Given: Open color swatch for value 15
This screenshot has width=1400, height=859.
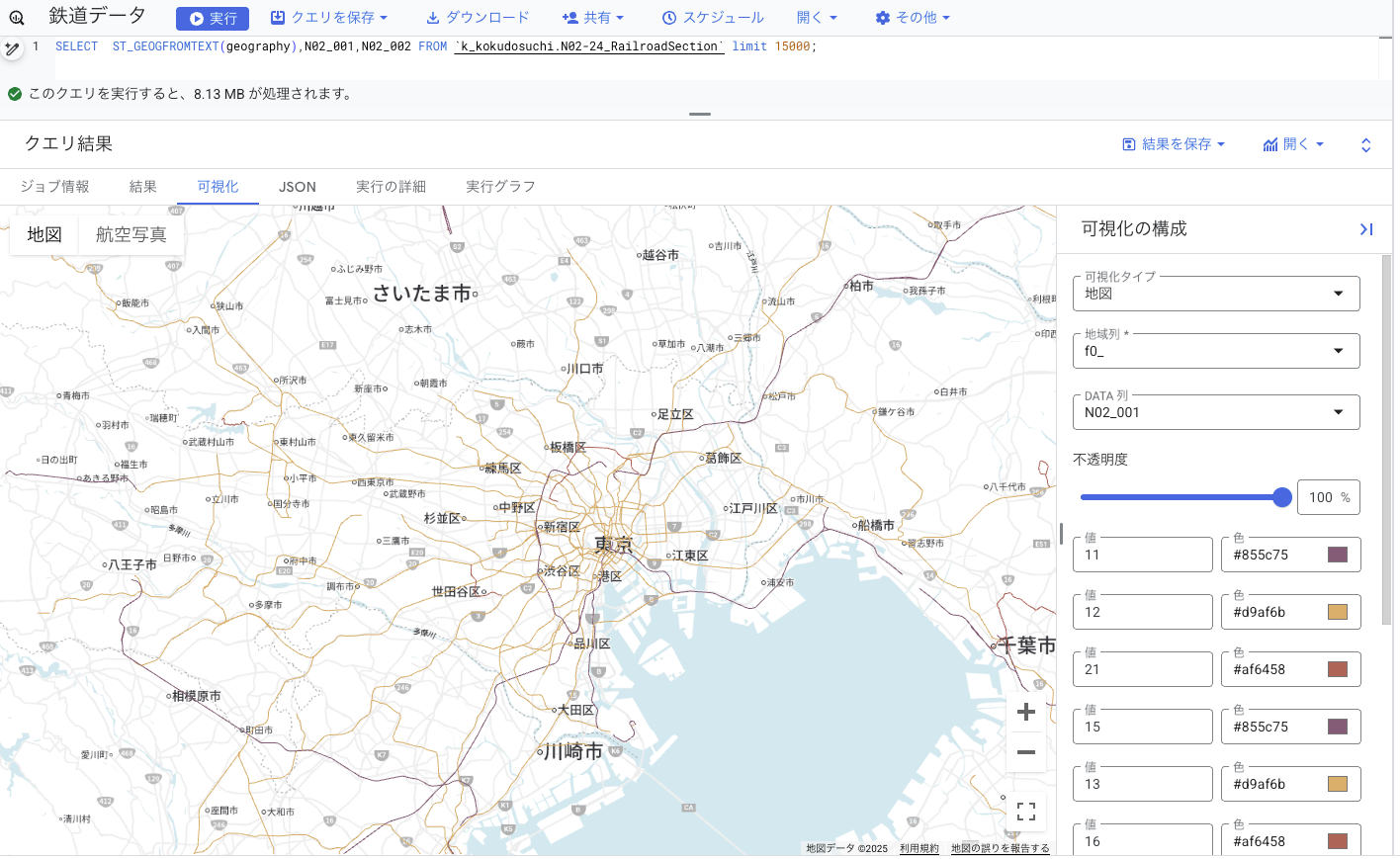Looking at the screenshot, I should click(x=1338, y=727).
